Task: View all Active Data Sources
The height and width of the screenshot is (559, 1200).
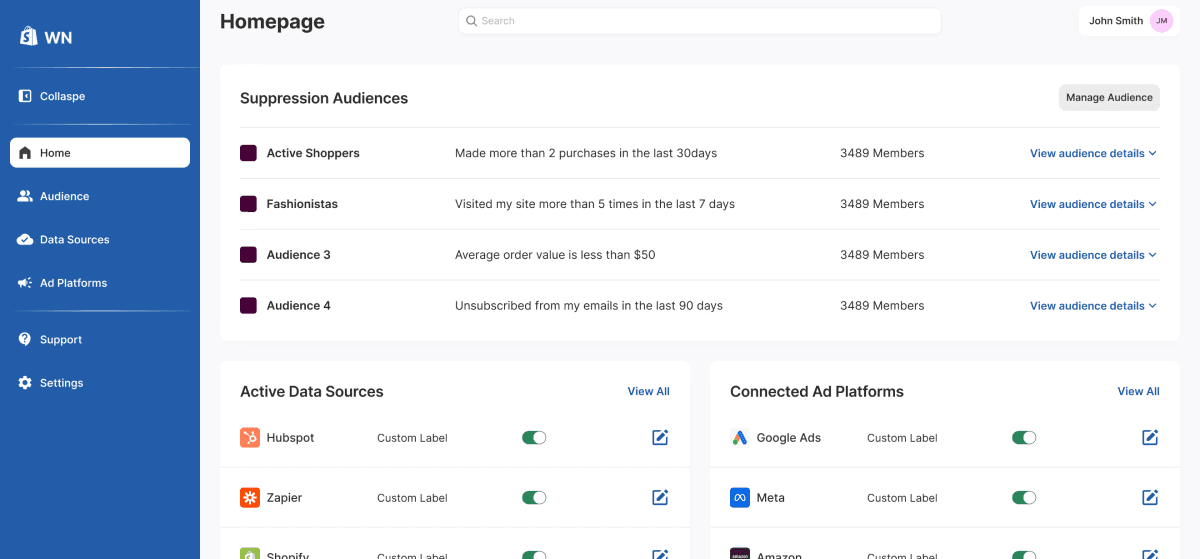Action: click(648, 391)
